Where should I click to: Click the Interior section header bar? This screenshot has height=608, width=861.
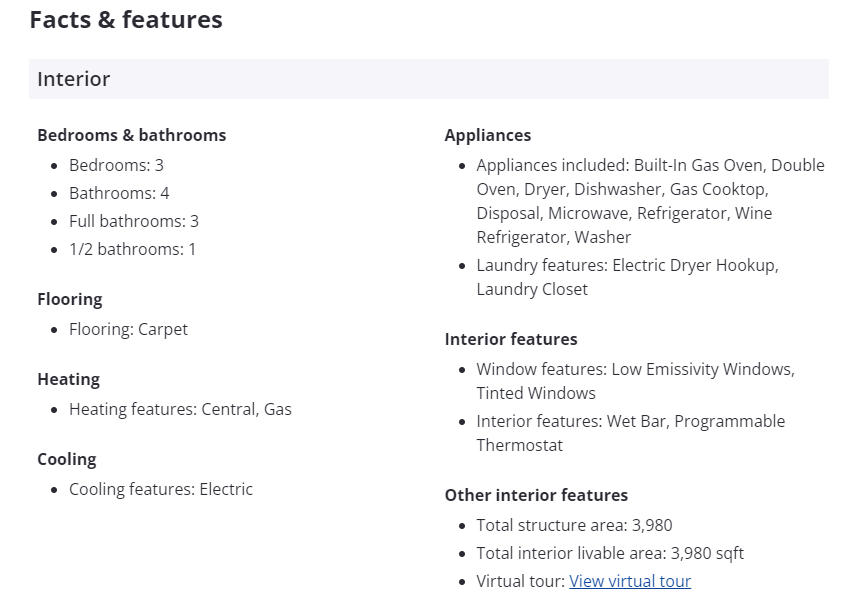(428, 79)
